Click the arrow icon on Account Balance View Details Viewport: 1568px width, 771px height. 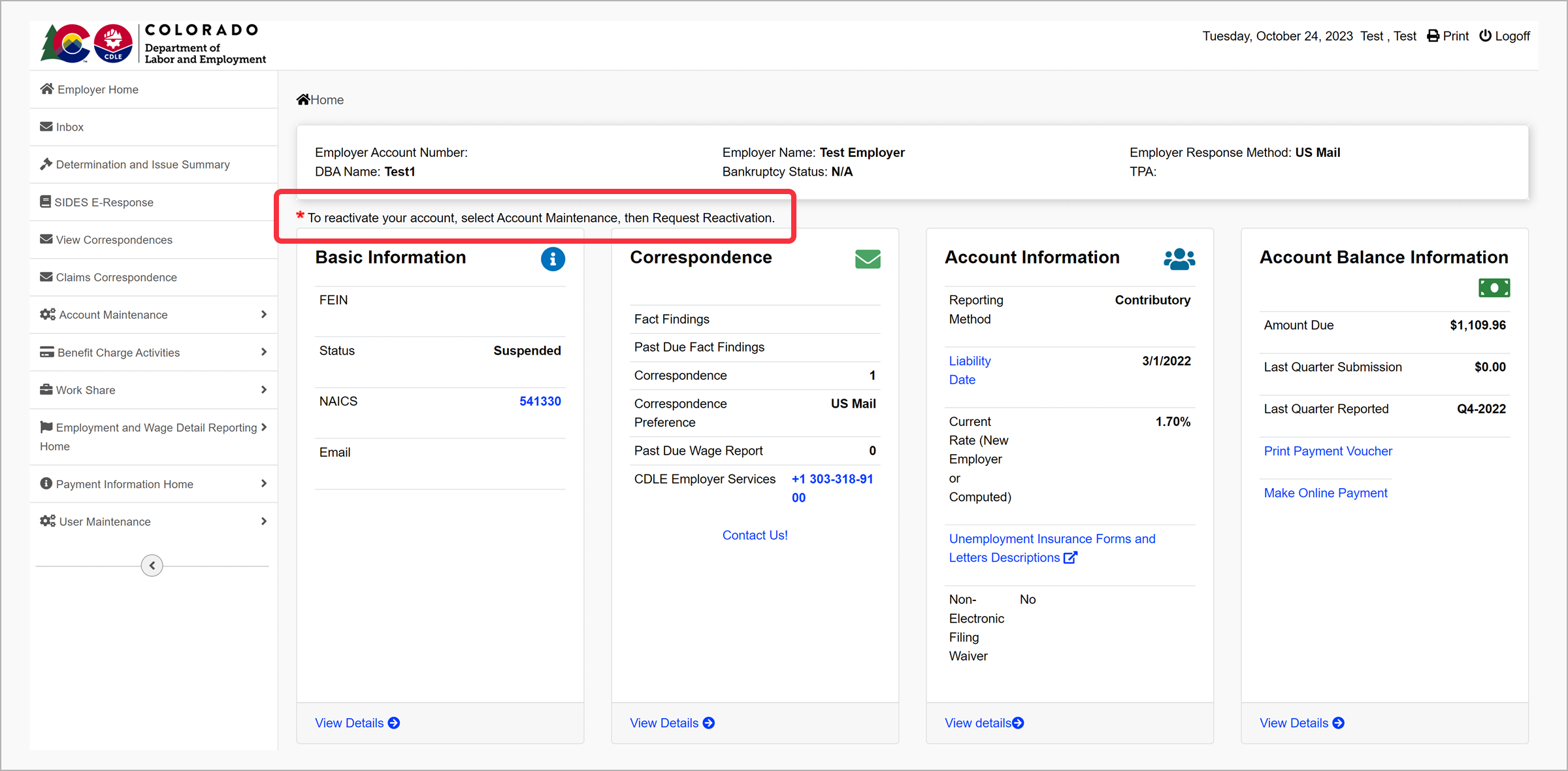(x=1339, y=723)
